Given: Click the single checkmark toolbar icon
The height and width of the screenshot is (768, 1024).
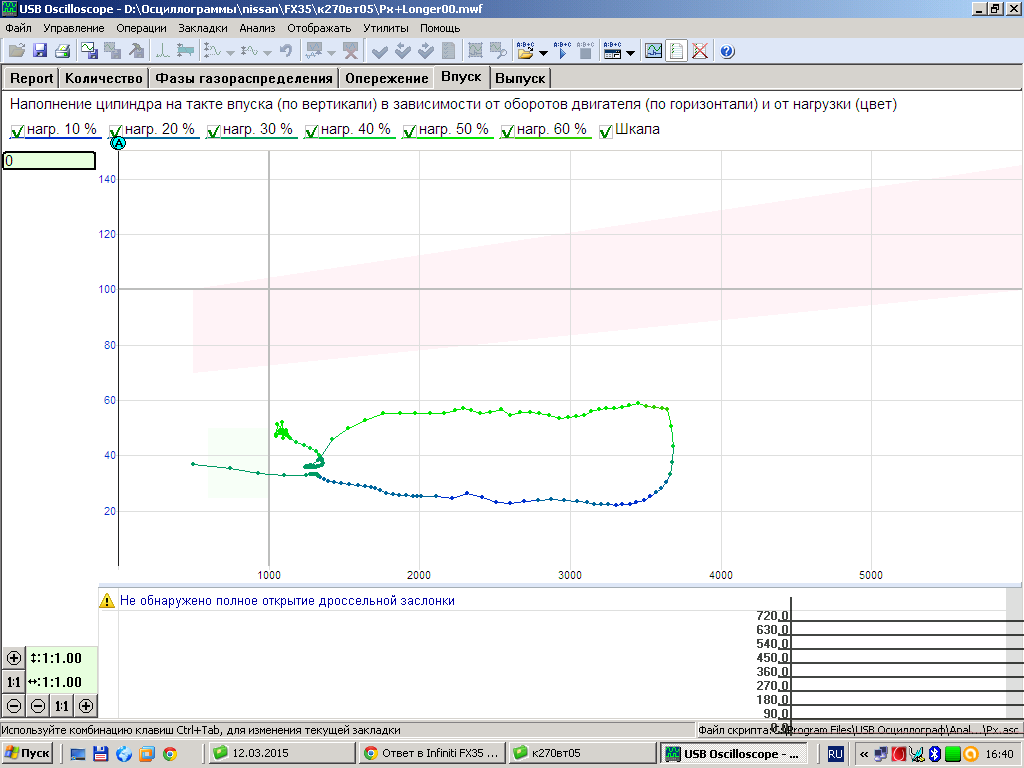Looking at the screenshot, I should pyautogui.click(x=379, y=51).
